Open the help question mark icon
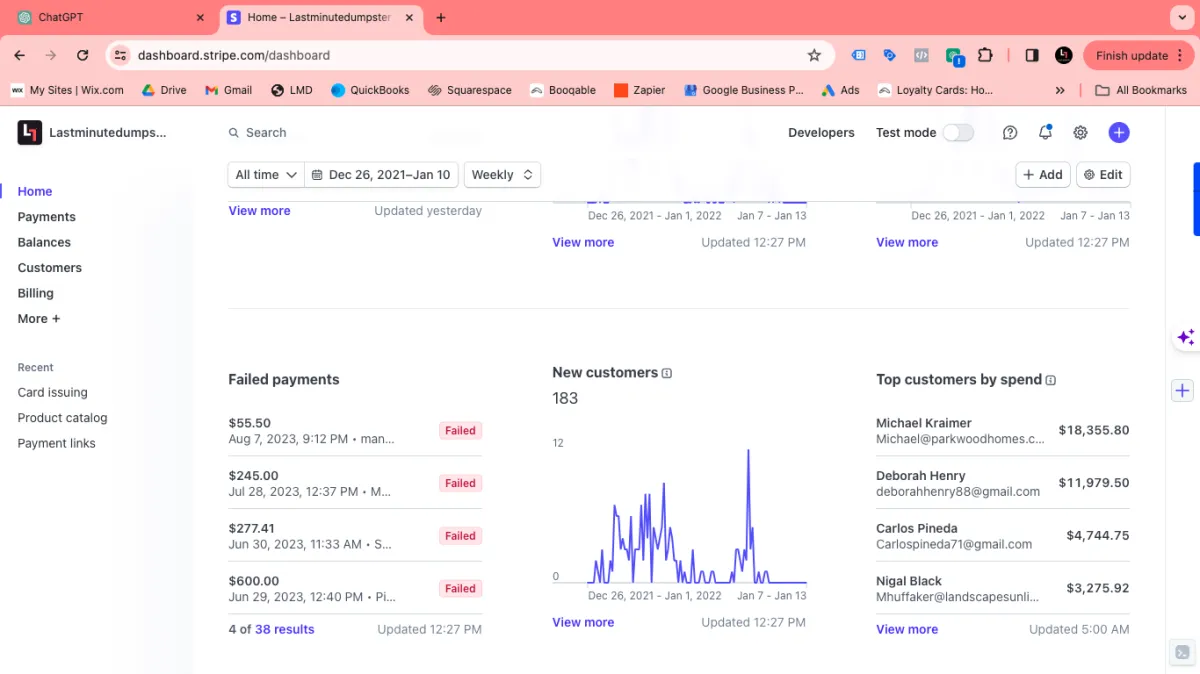Screen dimensions: 1200x674 tap(1010, 132)
